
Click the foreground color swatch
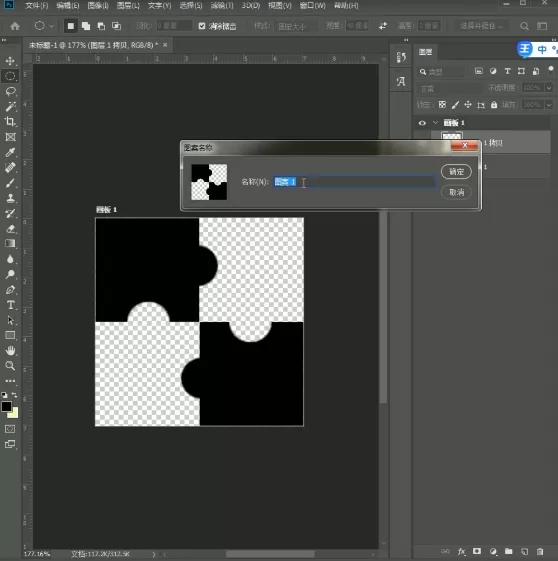[x=6, y=407]
